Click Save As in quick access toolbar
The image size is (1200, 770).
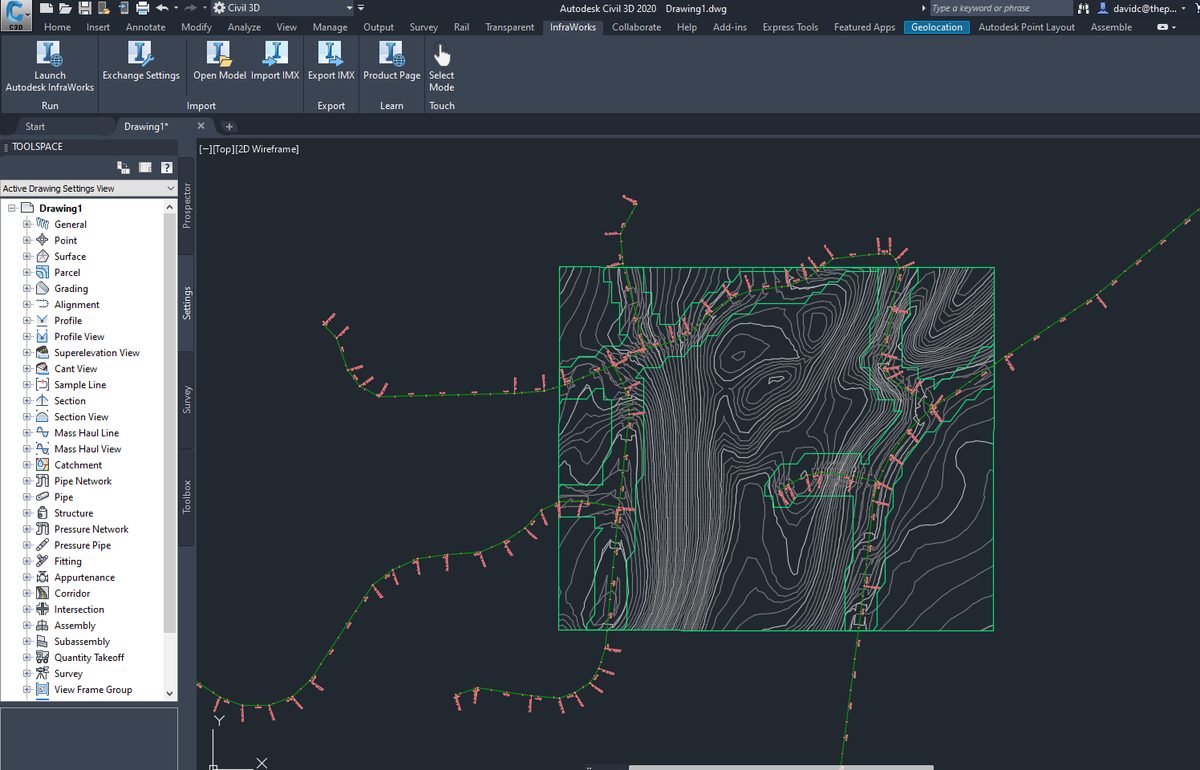point(104,7)
